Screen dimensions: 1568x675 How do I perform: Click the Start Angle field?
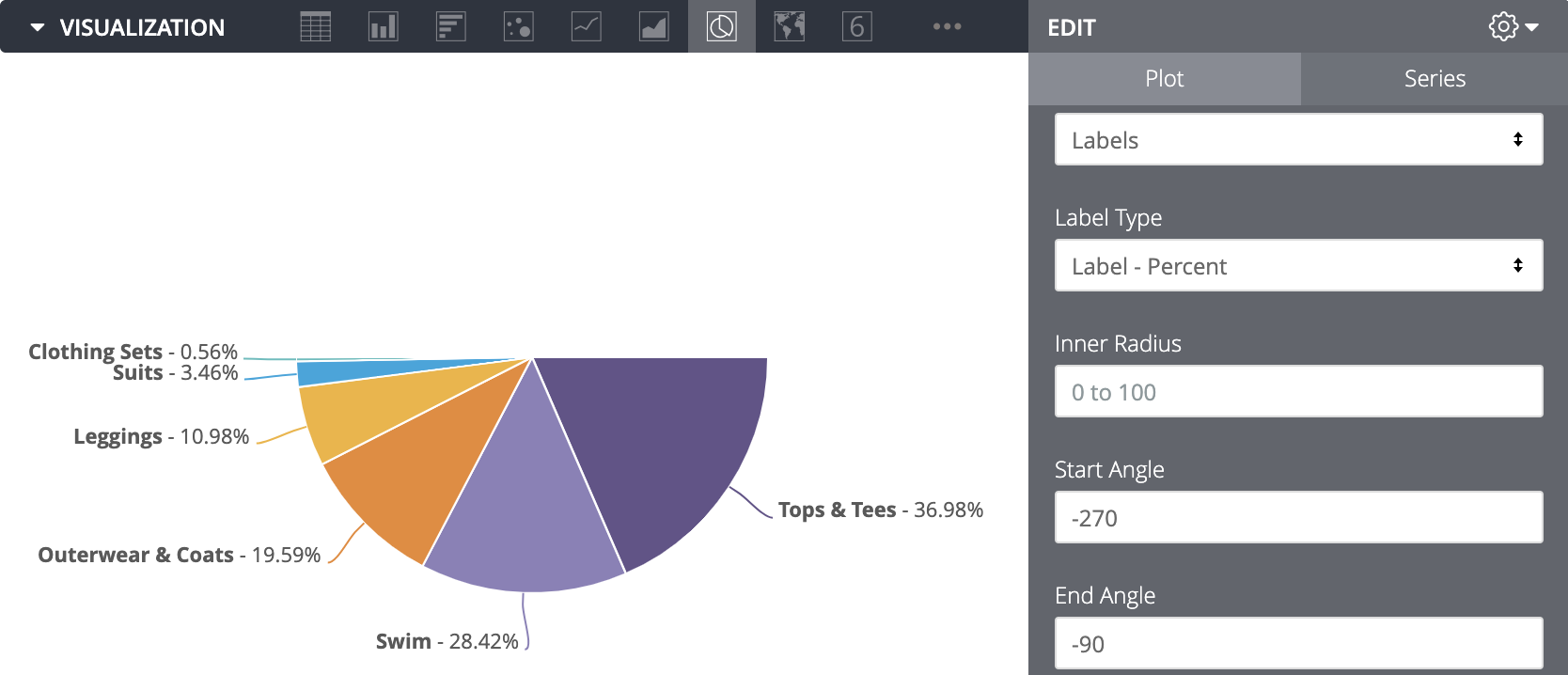pos(1298,518)
